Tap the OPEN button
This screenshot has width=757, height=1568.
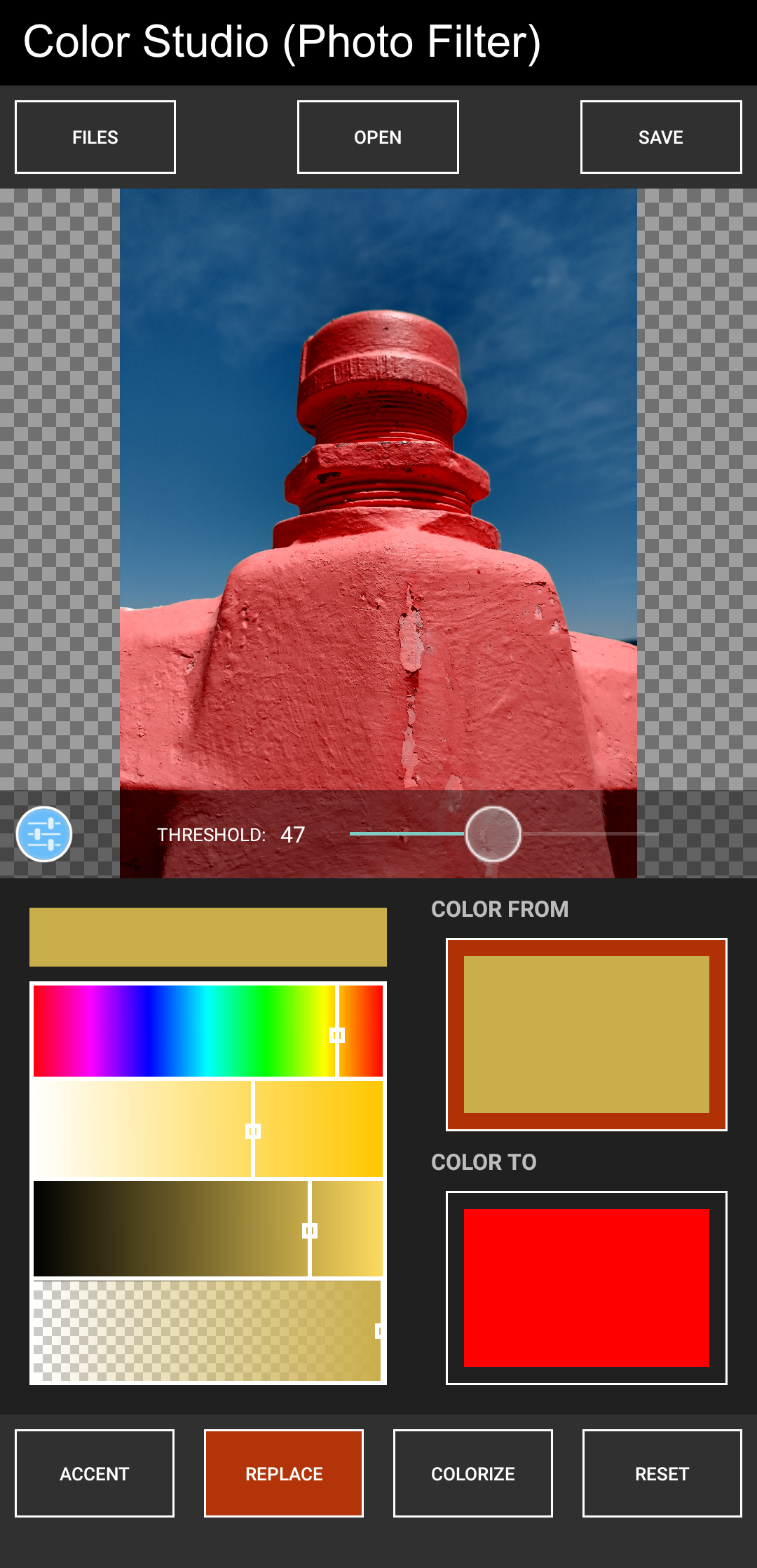pyautogui.click(x=378, y=137)
